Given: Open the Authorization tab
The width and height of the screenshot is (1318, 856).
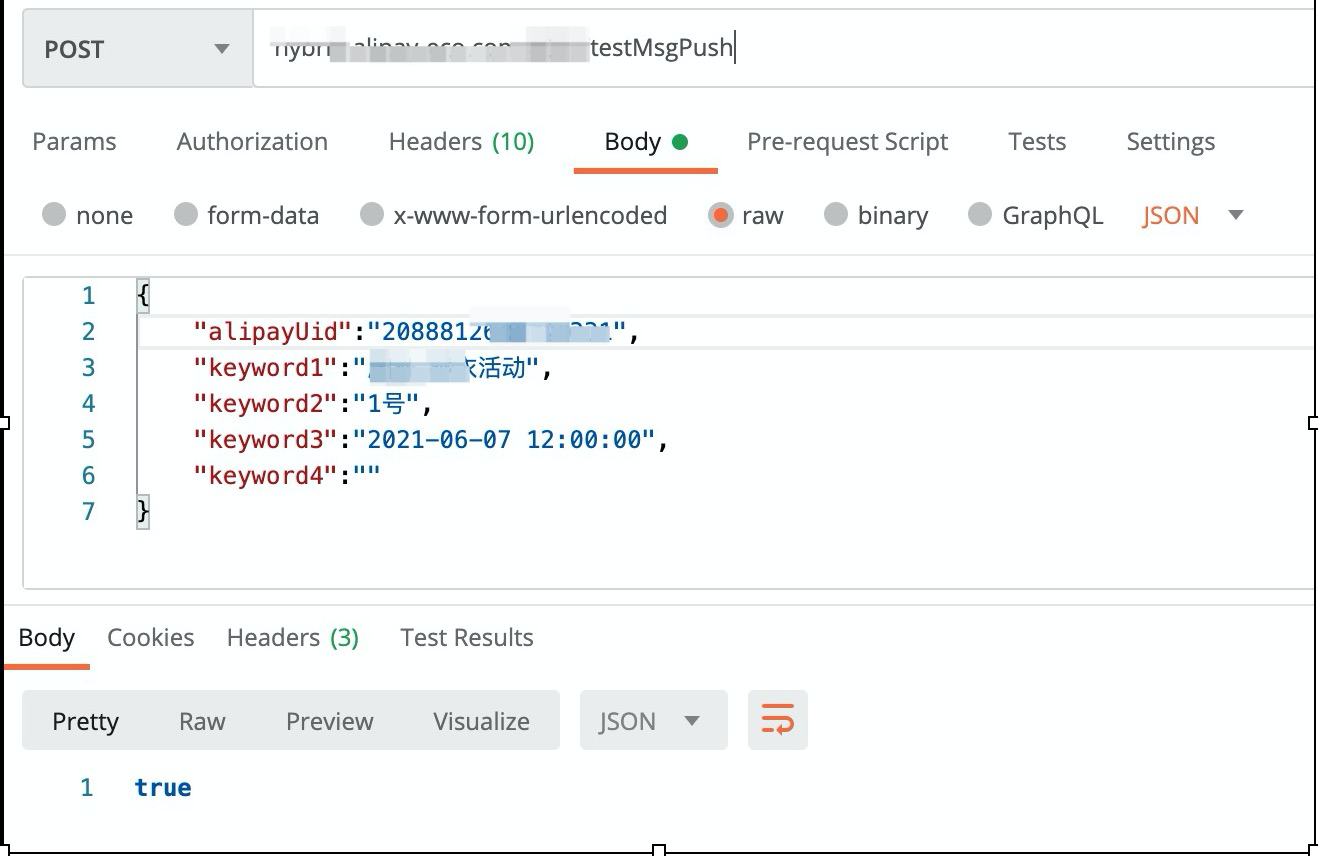Looking at the screenshot, I should point(252,142).
